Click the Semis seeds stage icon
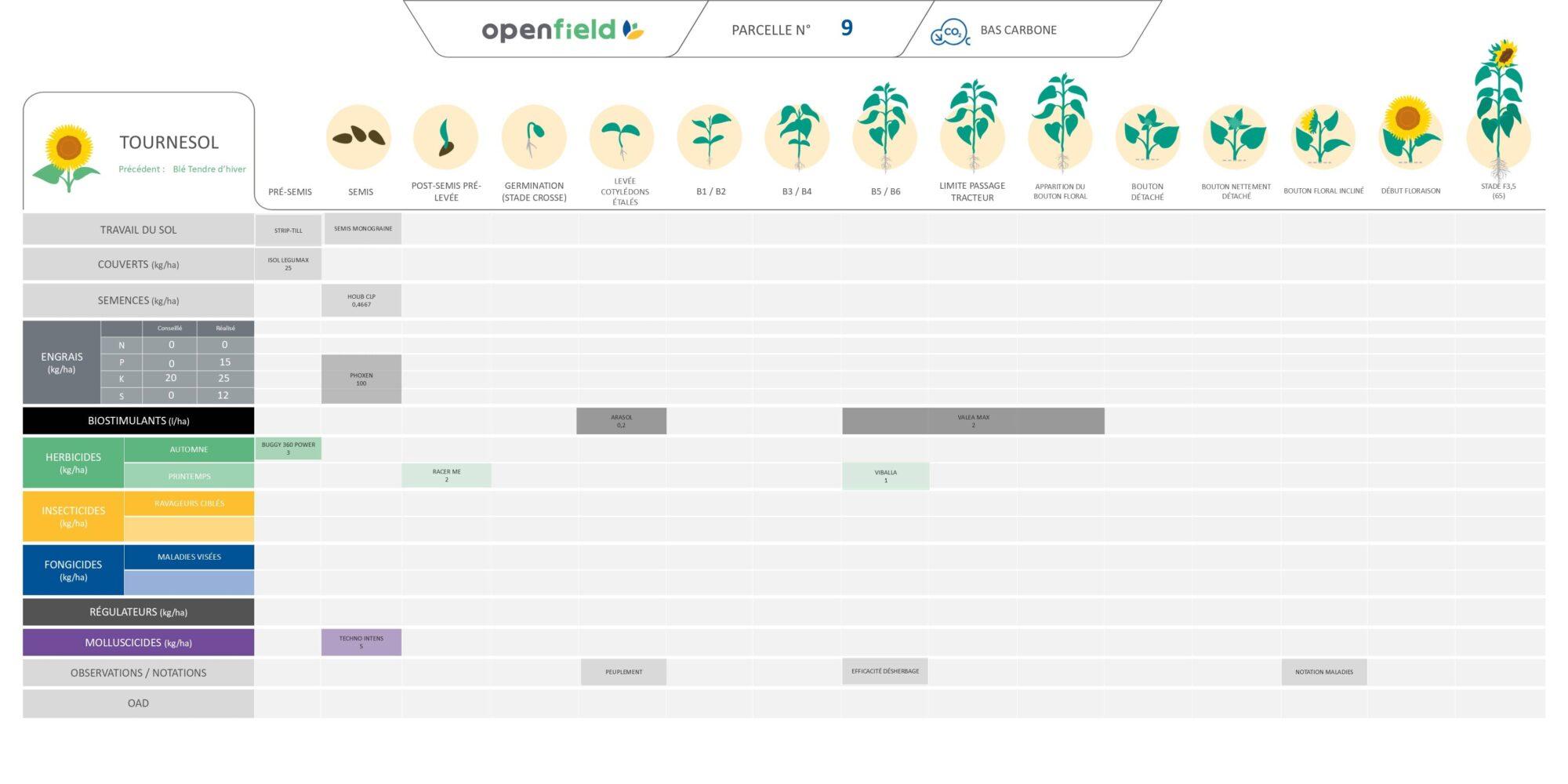 [359, 137]
